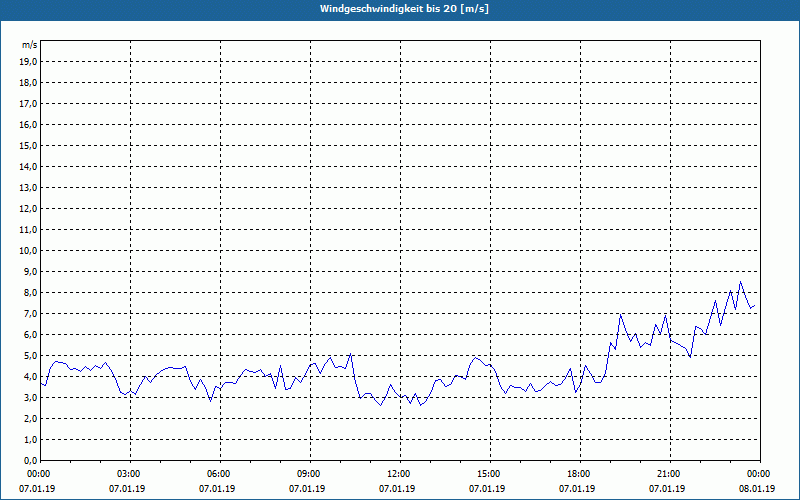Select the 12,0 y-axis label
The width and height of the screenshot is (800, 500).
coord(28,209)
